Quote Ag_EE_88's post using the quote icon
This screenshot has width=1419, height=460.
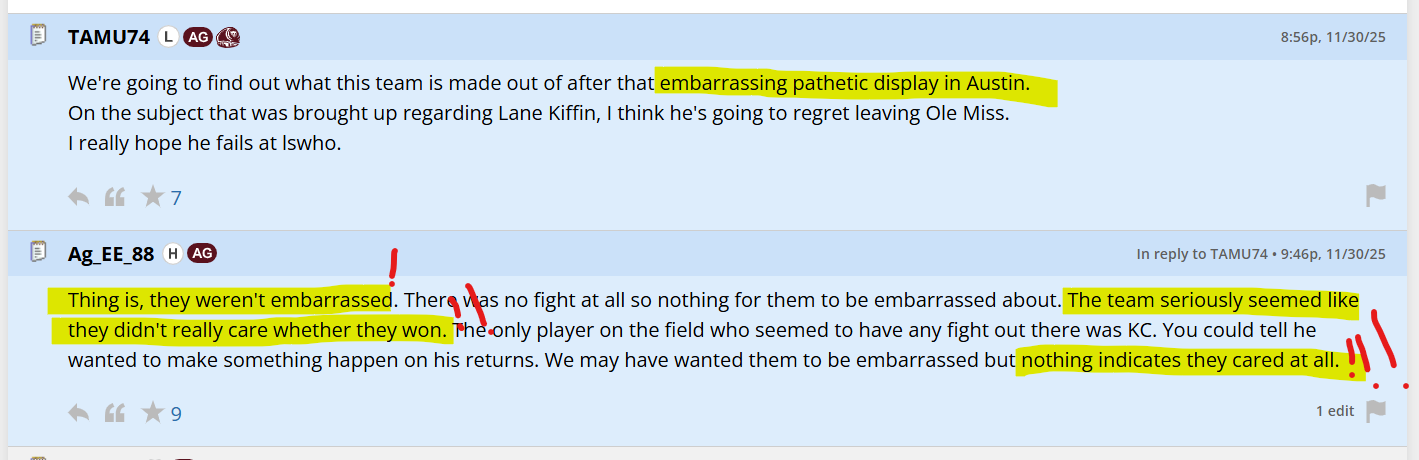(115, 413)
